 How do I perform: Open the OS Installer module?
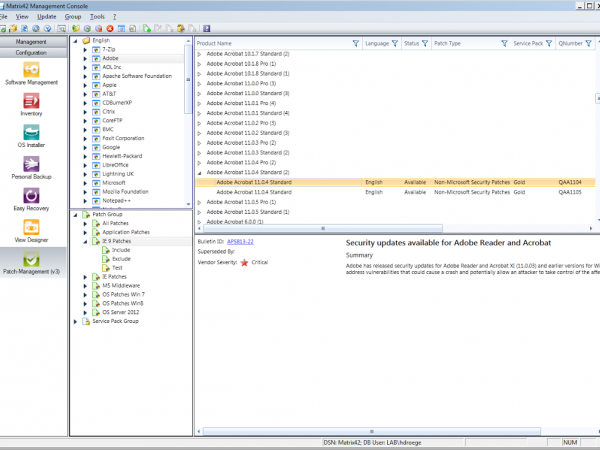(x=31, y=136)
